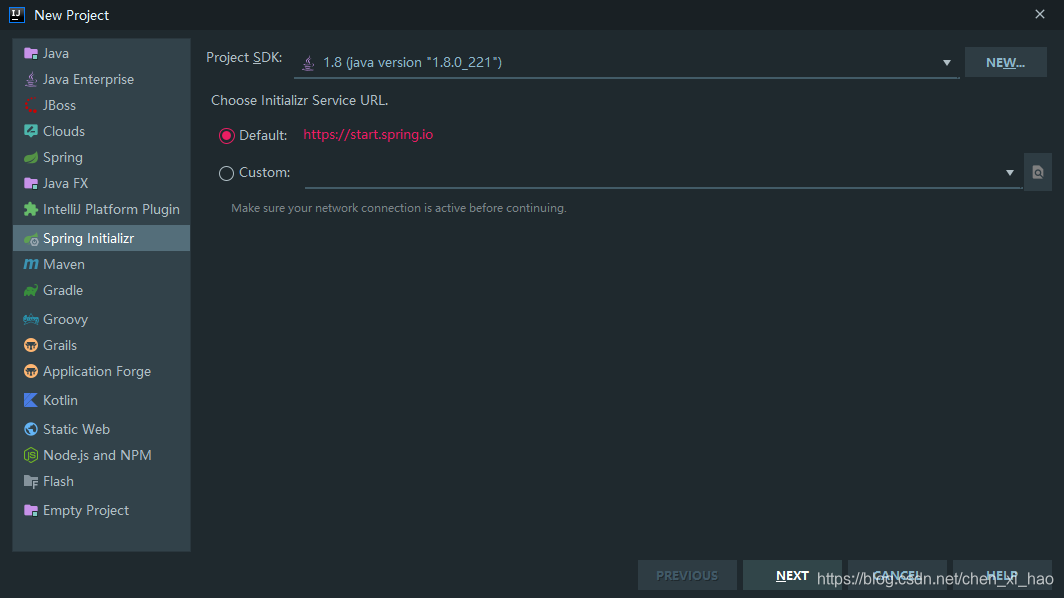Expand the Custom URL history dropdown arrow
The width and height of the screenshot is (1064, 598).
(x=1010, y=173)
